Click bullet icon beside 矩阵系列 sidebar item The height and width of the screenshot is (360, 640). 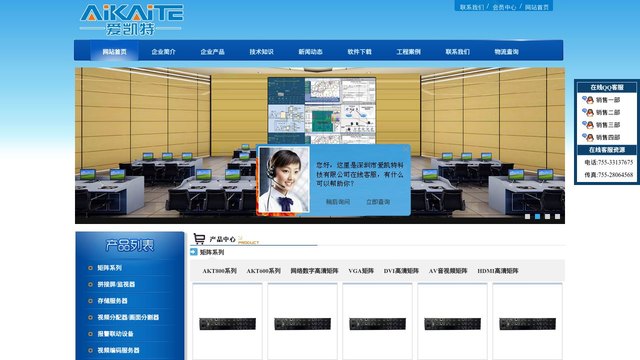pos(90,268)
